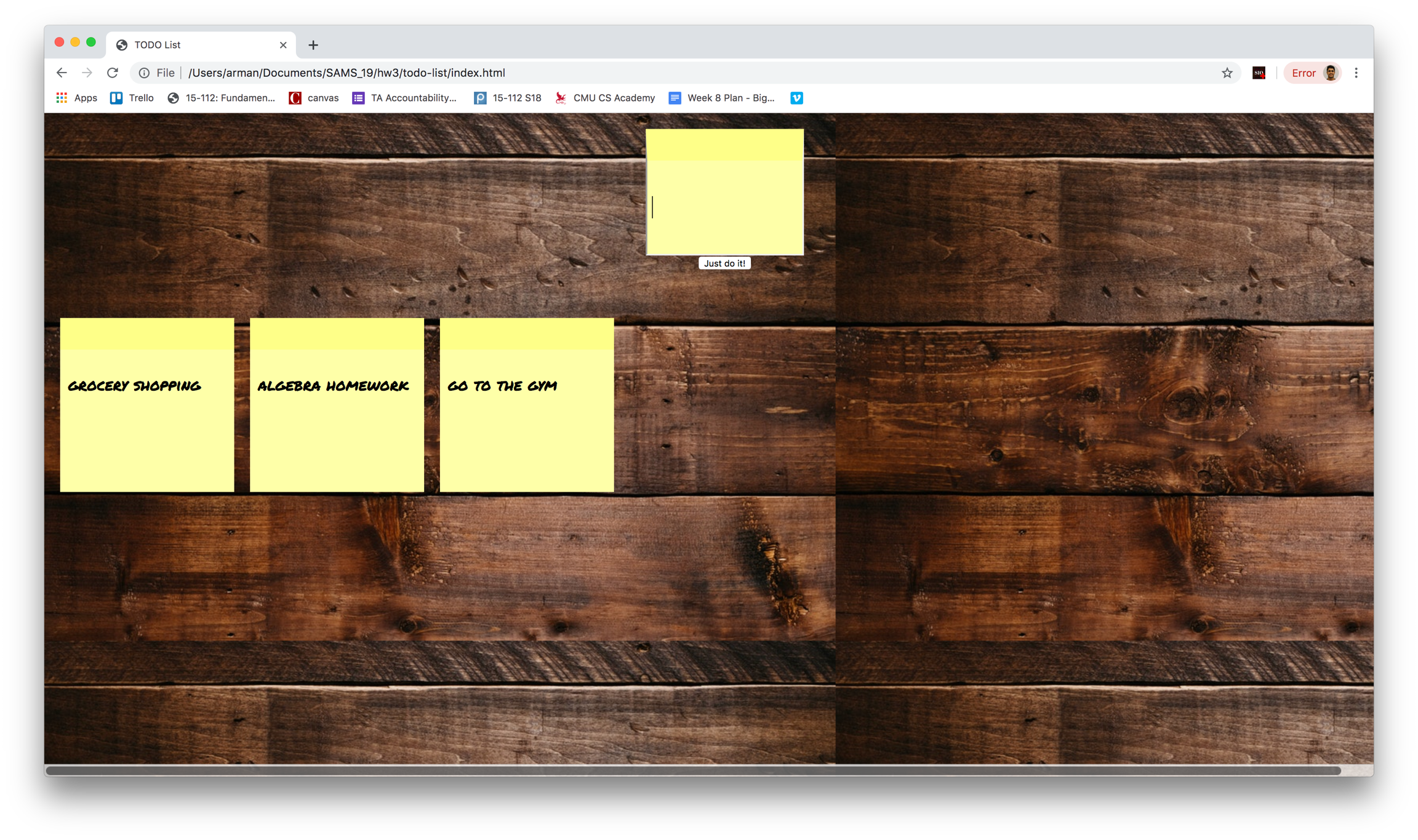The width and height of the screenshot is (1418, 840).
Task: Open the Trello bookmark
Action: [x=132, y=98]
